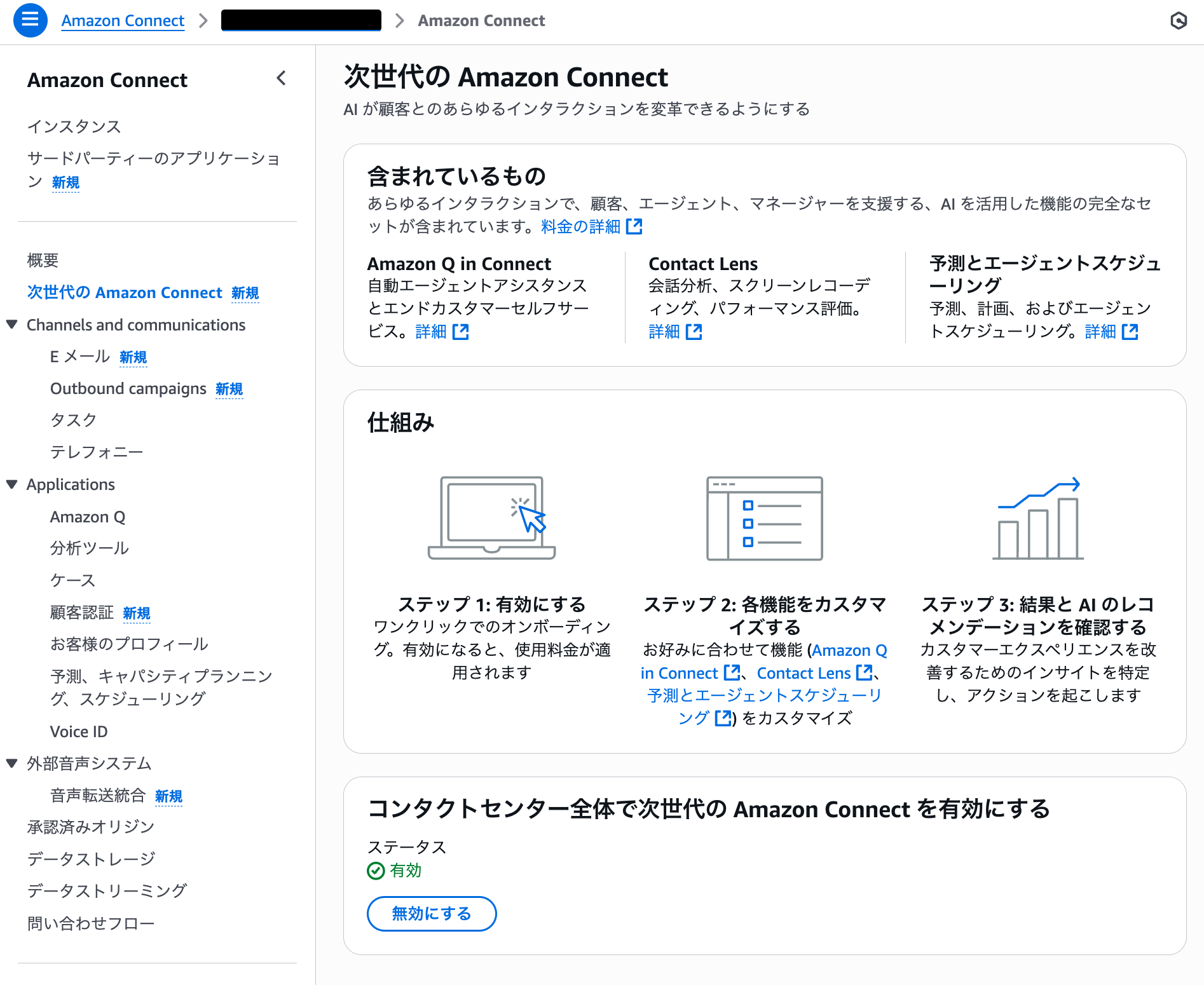This screenshot has height=985, width=1204.
Task: Click the ステップ 1: 有効にする heading
Action: pos(491,604)
